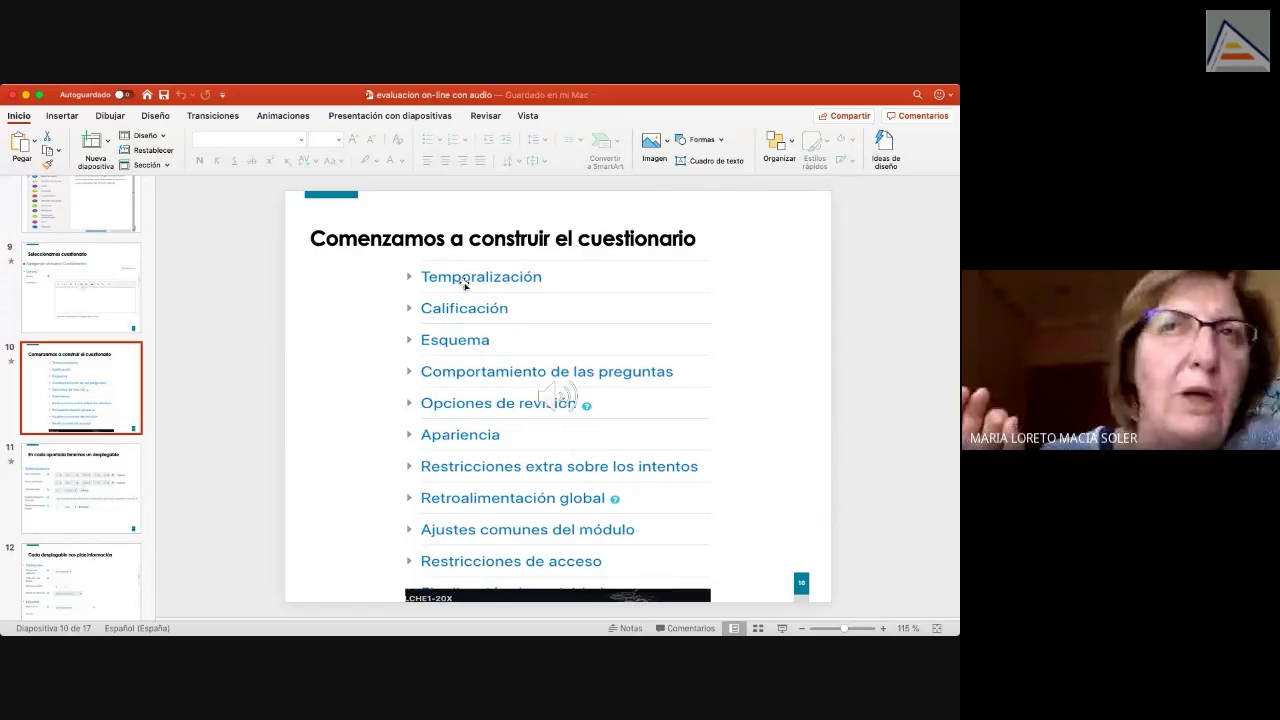Image resolution: width=1280 pixels, height=720 pixels.
Task: Select the Format Painter brush icon
Action: point(47,164)
